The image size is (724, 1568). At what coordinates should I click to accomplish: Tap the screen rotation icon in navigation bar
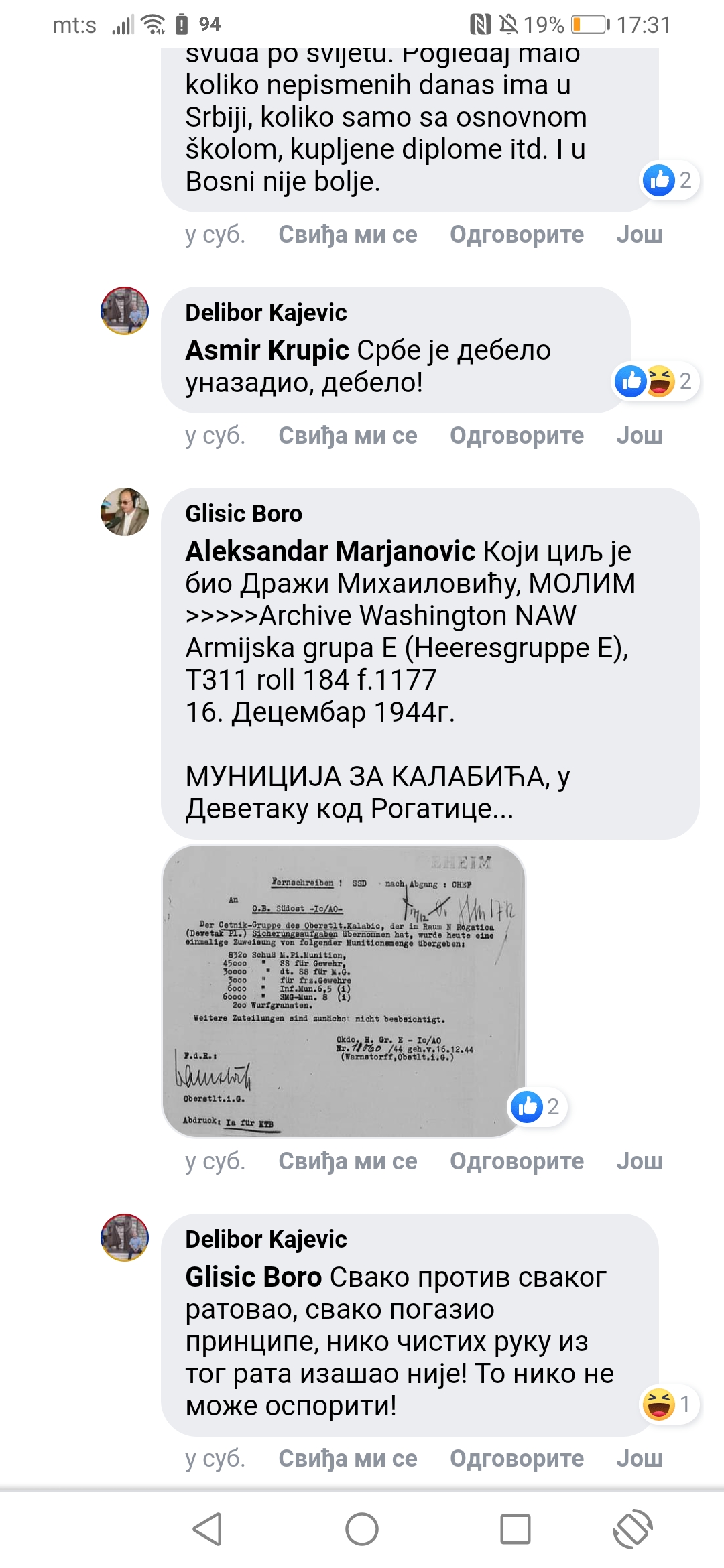(x=633, y=1530)
